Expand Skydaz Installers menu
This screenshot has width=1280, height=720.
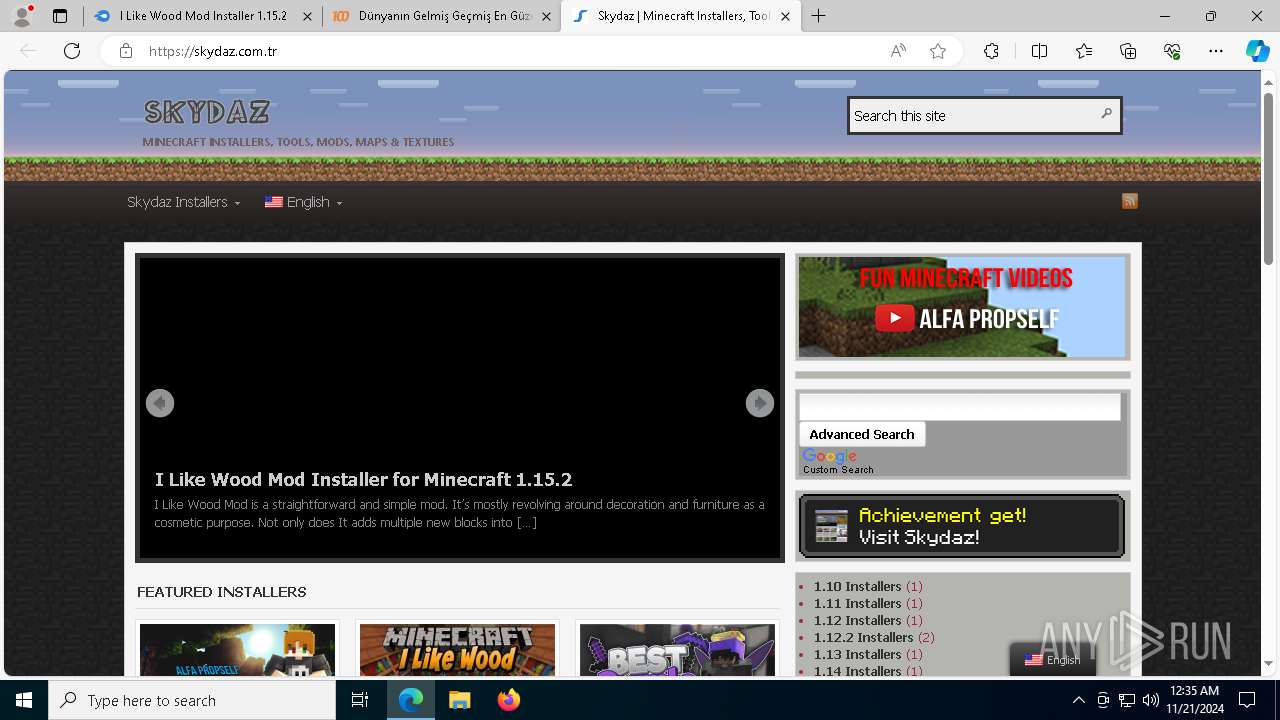tap(183, 202)
